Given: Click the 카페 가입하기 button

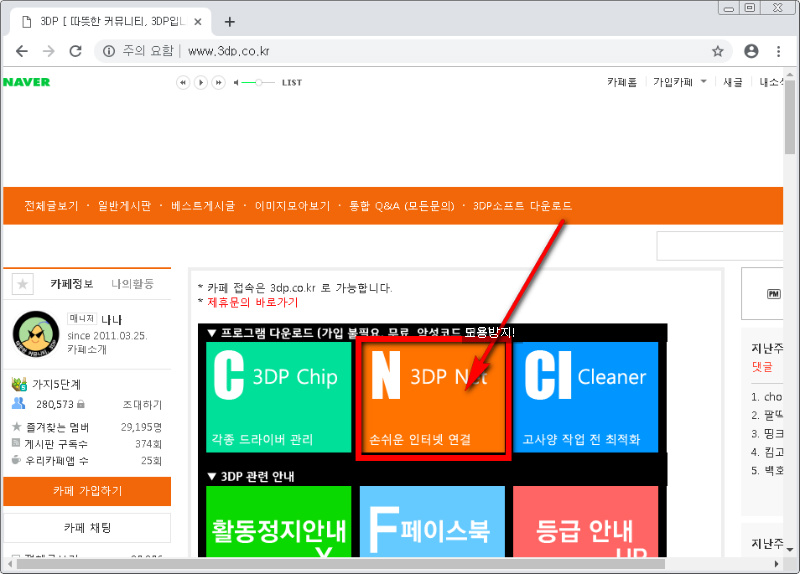Looking at the screenshot, I should click(87, 491).
